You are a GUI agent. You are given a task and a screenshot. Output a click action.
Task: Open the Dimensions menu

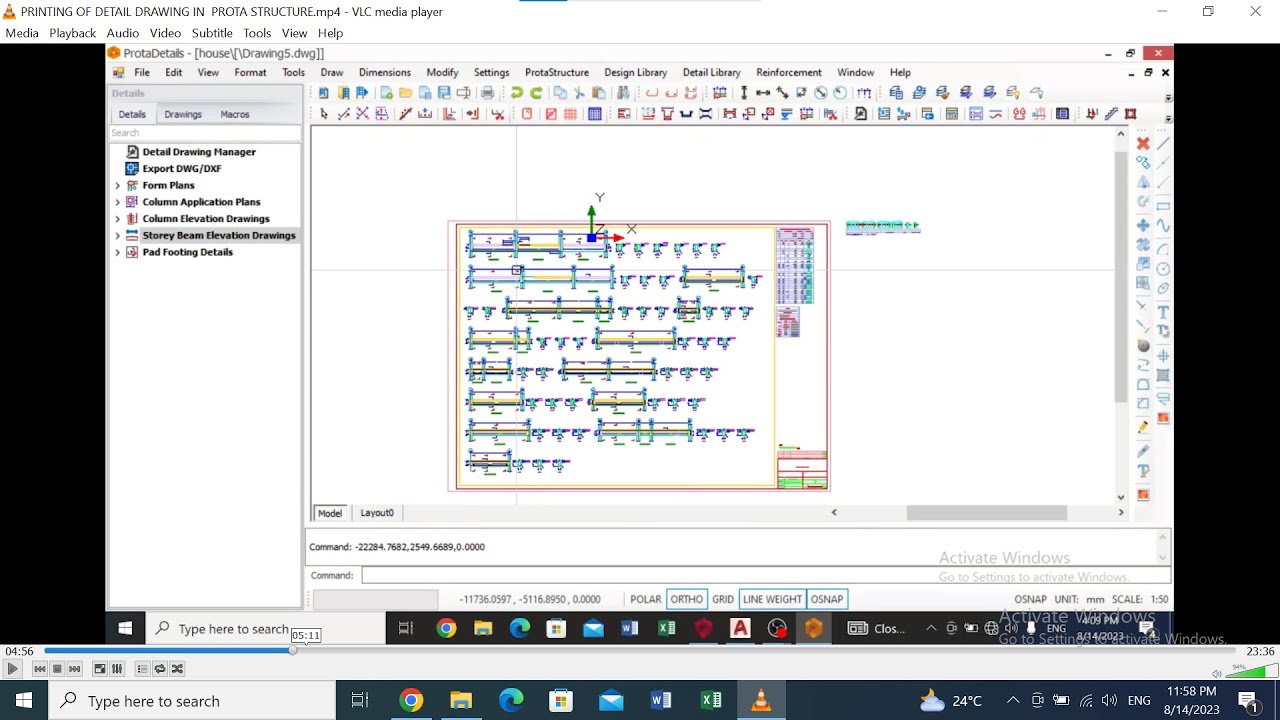(x=385, y=73)
